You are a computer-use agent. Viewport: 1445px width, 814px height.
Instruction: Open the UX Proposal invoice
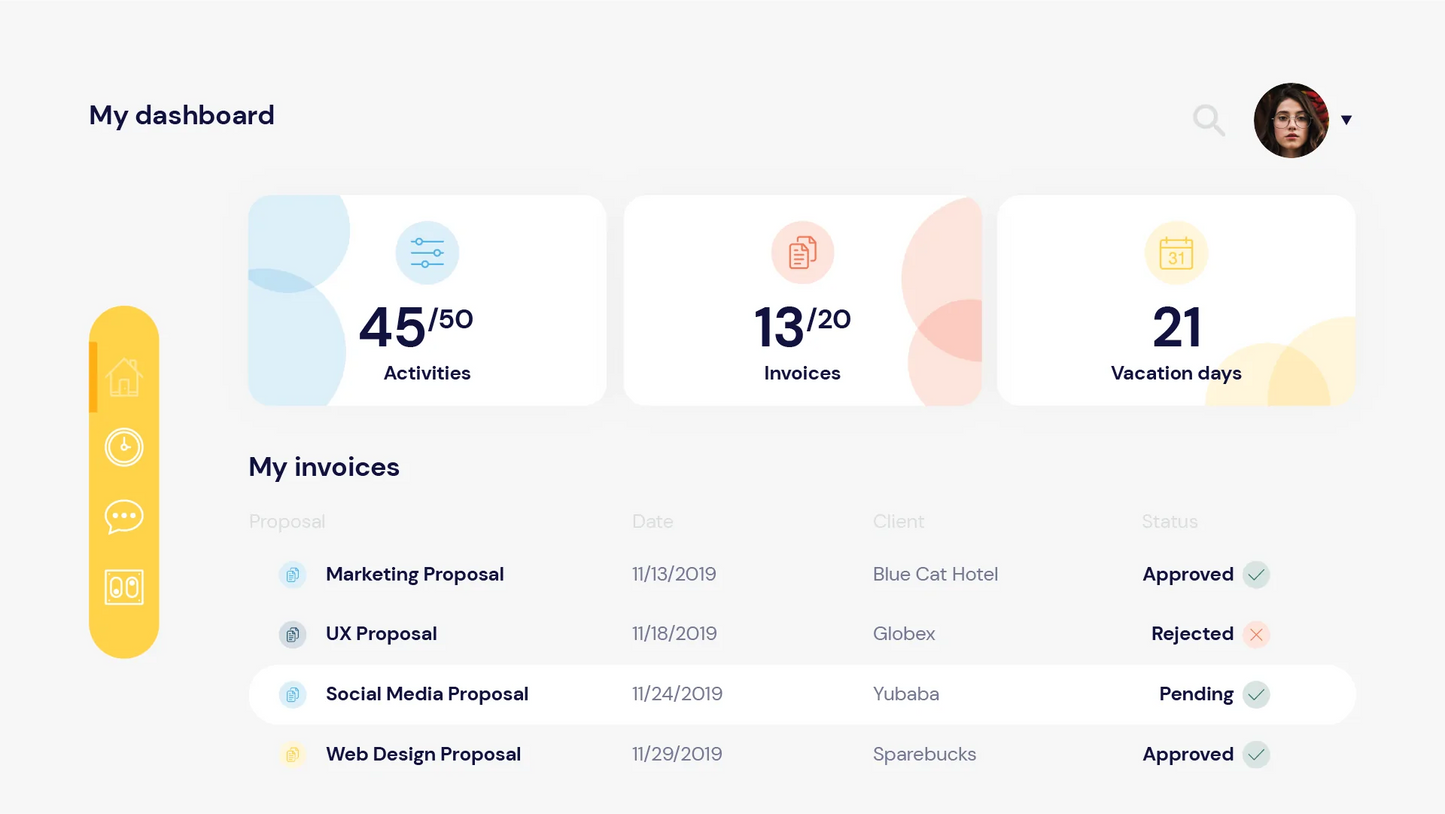381,634
